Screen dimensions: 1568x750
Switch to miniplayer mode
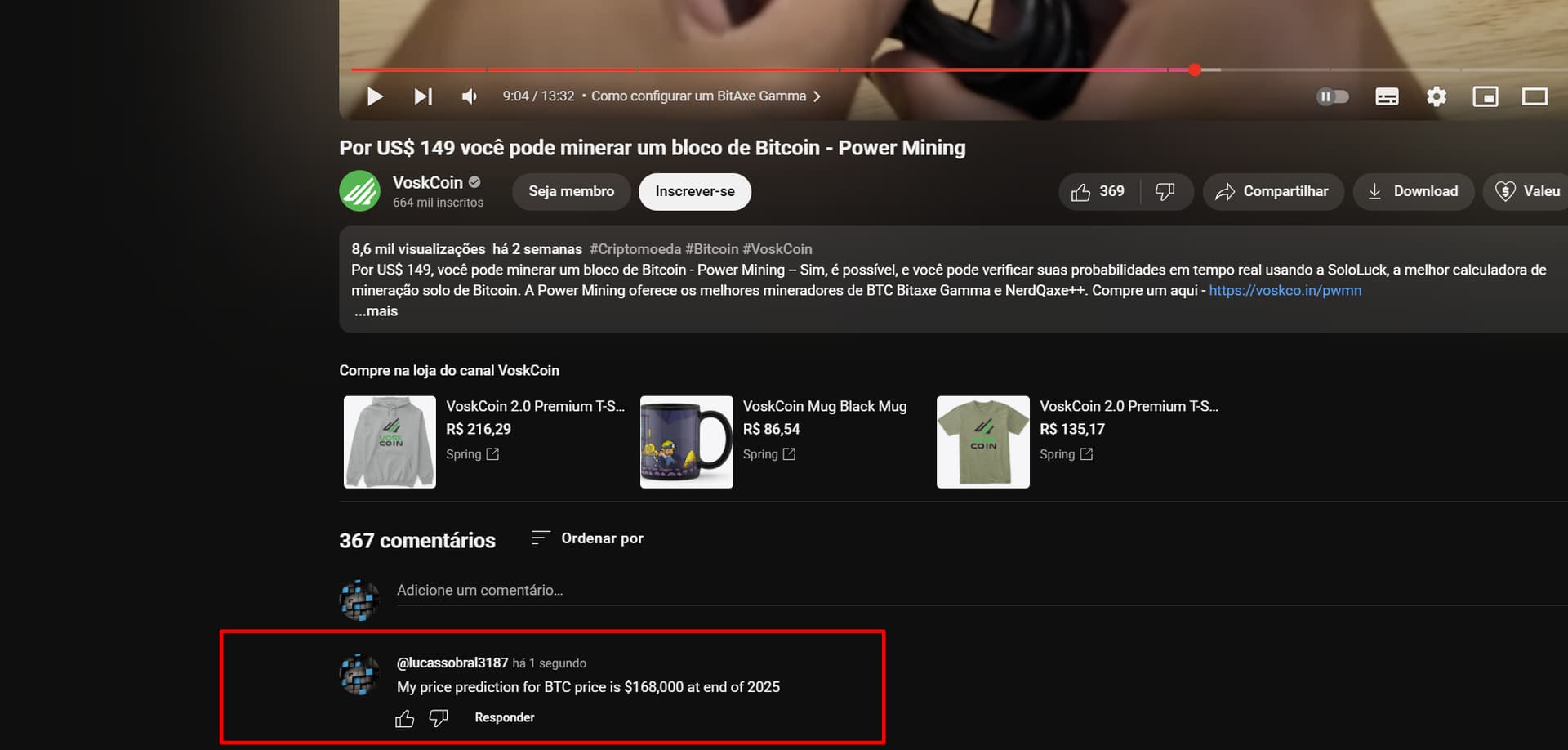(1486, 96)
